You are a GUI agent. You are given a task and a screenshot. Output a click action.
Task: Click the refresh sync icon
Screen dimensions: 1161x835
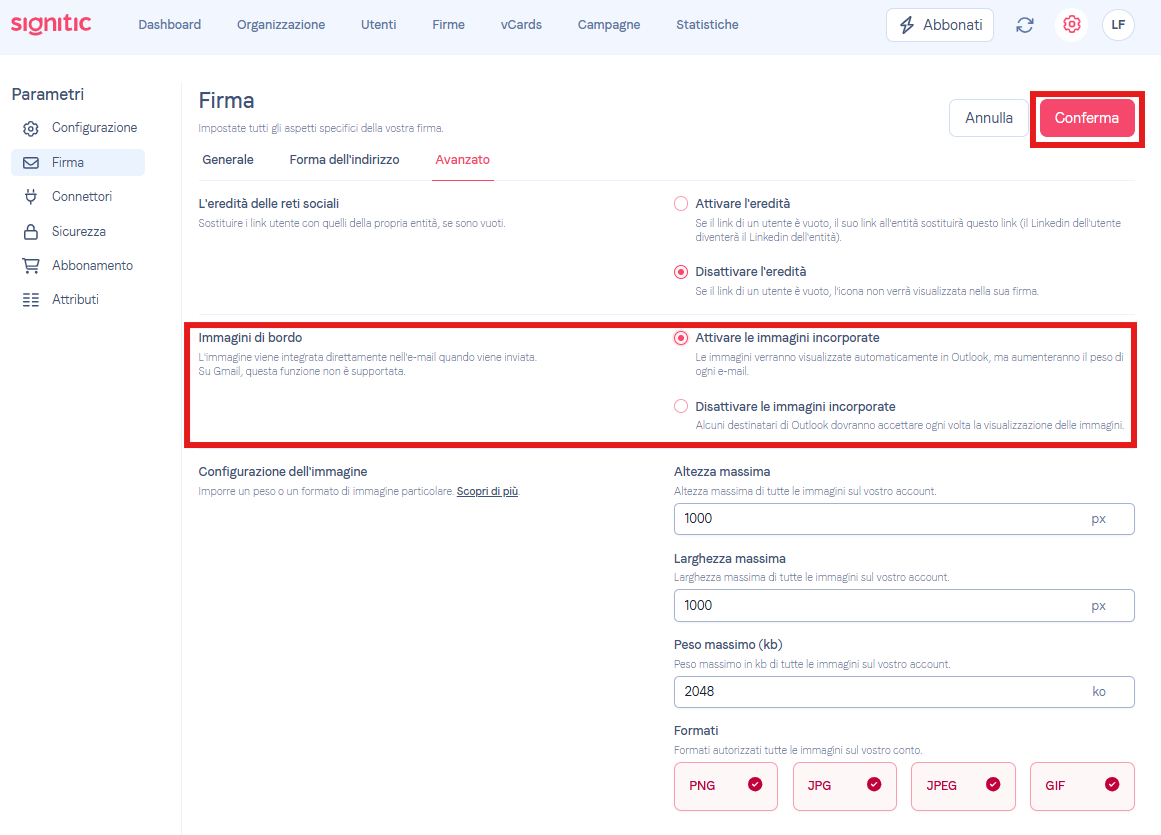pyautogui.click(x=1025, y=25)
